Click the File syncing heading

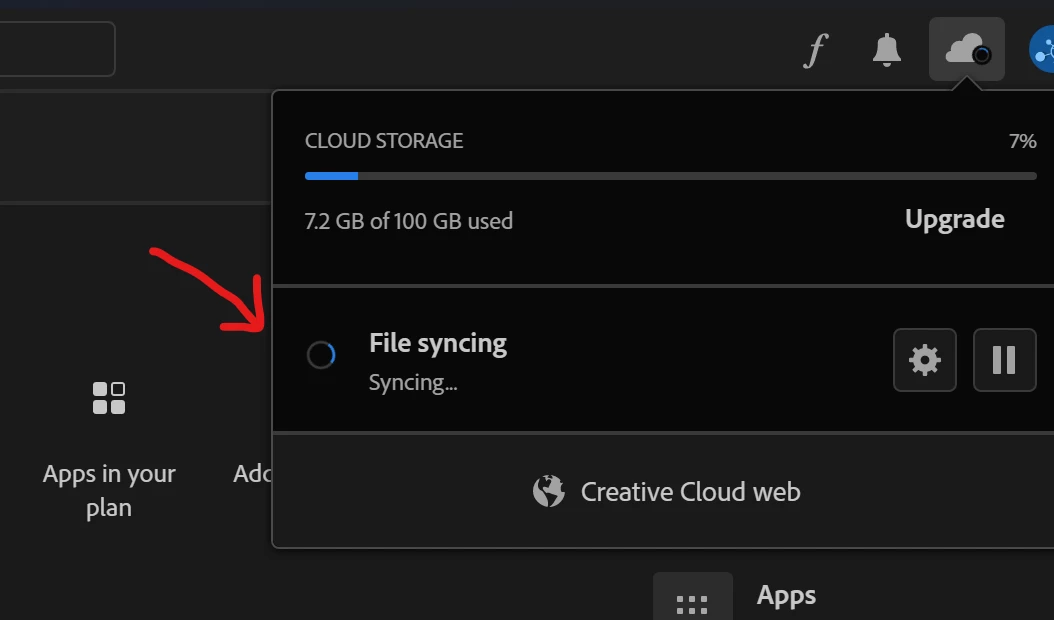pyautogui.click(x=438, y=344)
